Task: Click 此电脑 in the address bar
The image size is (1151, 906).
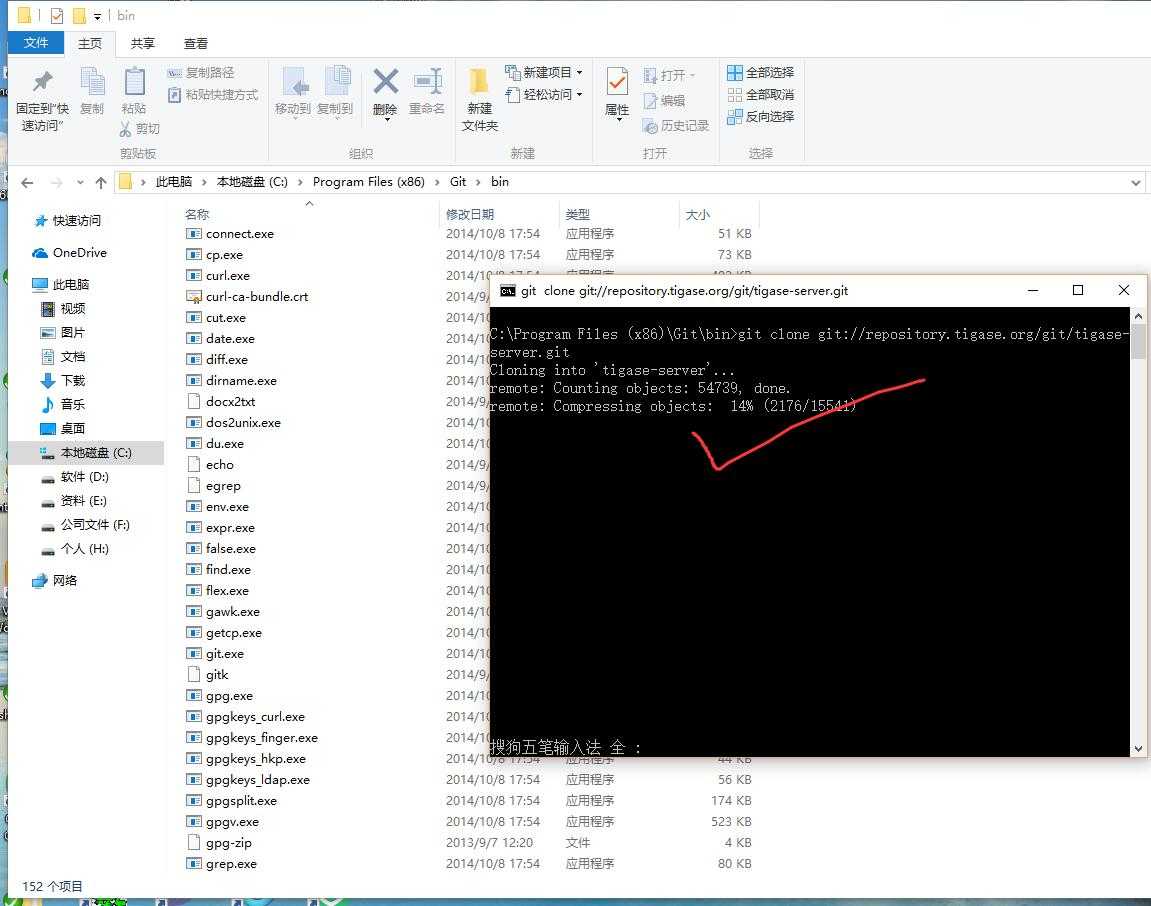Action: pyautogui.click(x=173, y=182)
